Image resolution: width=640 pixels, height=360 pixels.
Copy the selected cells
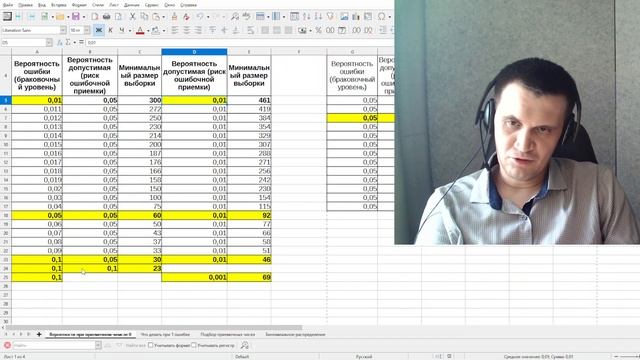click(x=144, y=17)
